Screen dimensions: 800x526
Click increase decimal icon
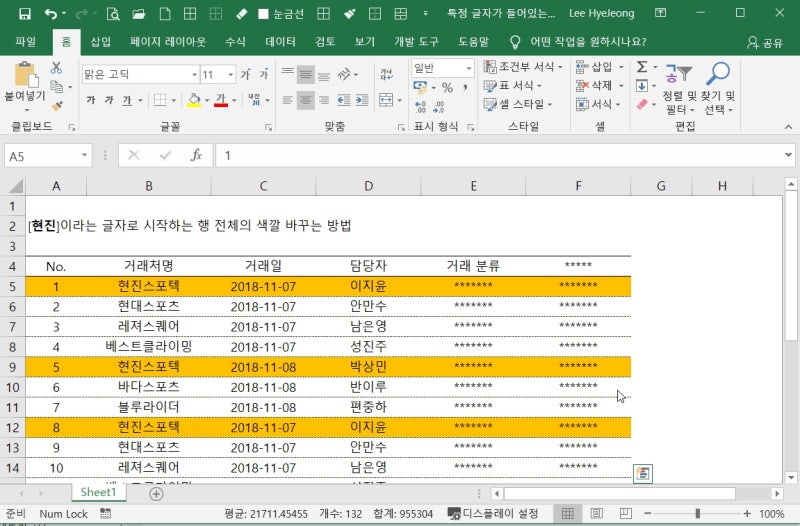421,107
